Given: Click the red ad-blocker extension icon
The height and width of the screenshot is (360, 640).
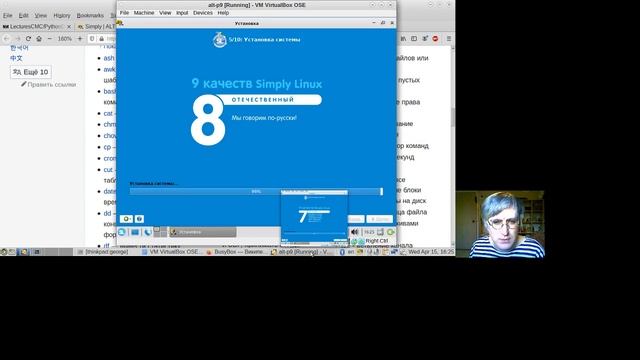Looking at the screenshot, I should [x=436, y=39].
